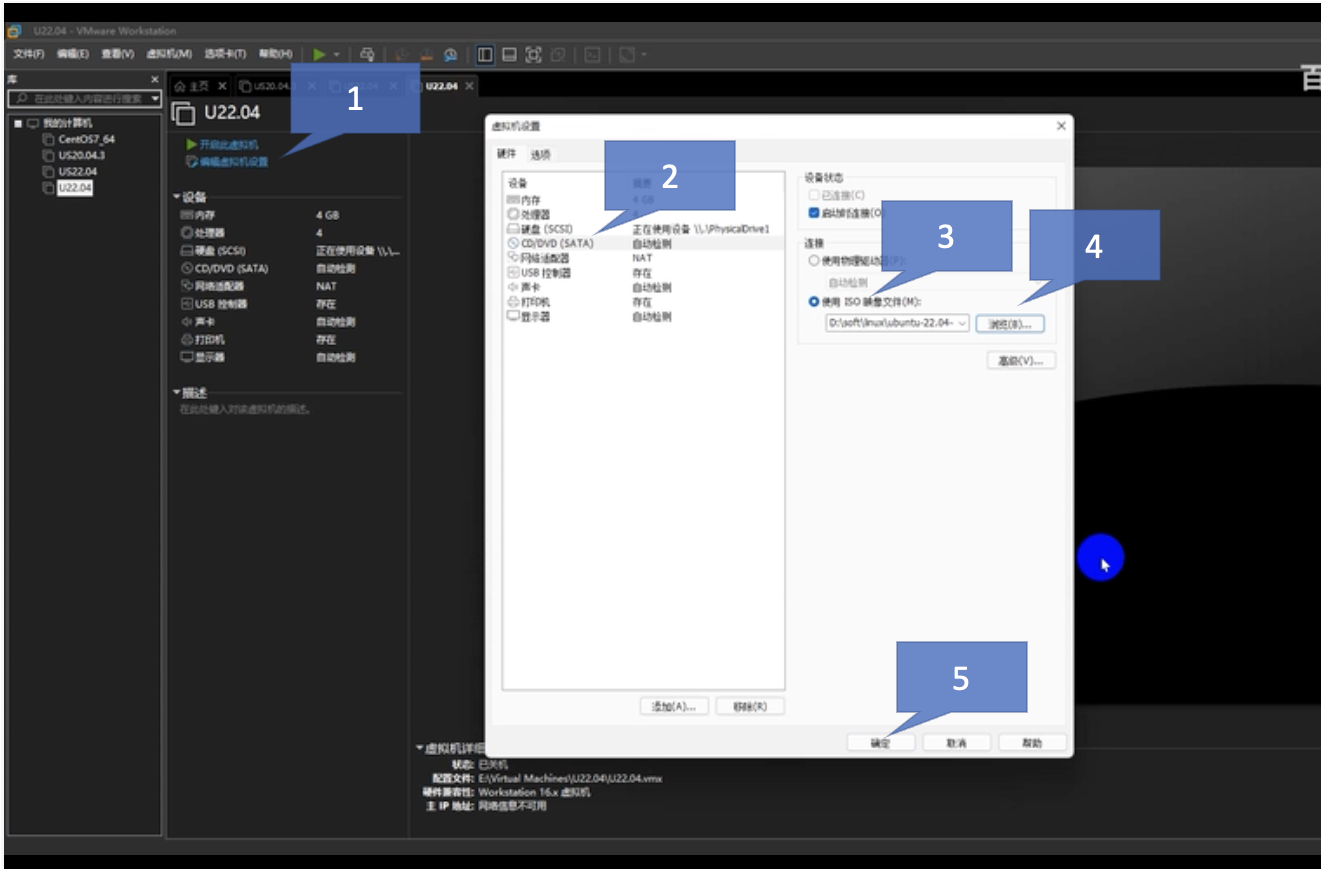
Task: Click the CD/DVD (SATA) icon on summary page
Action: click(x=186, y=268)
